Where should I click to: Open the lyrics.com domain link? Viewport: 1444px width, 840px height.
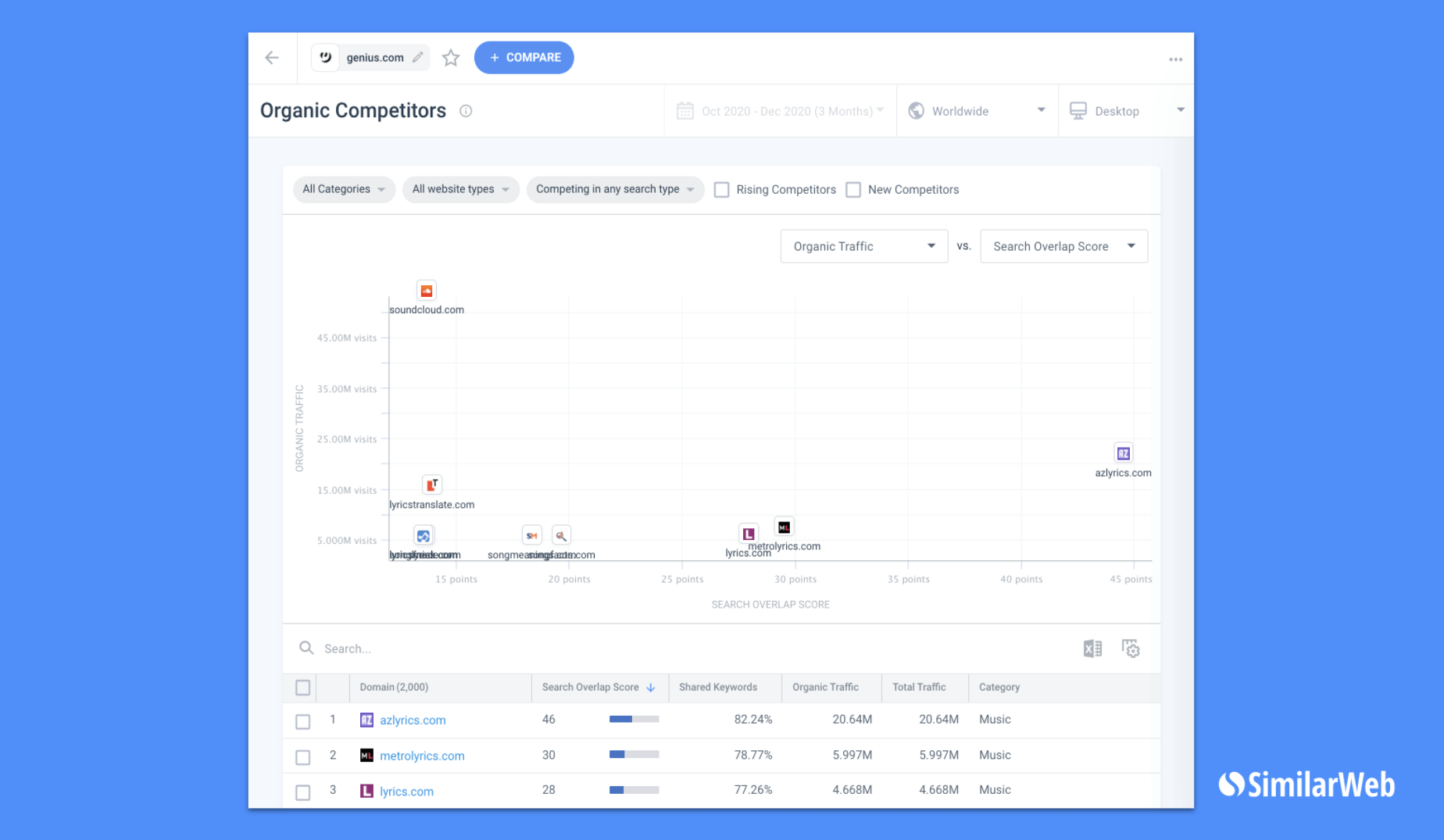tap(406, 791)
